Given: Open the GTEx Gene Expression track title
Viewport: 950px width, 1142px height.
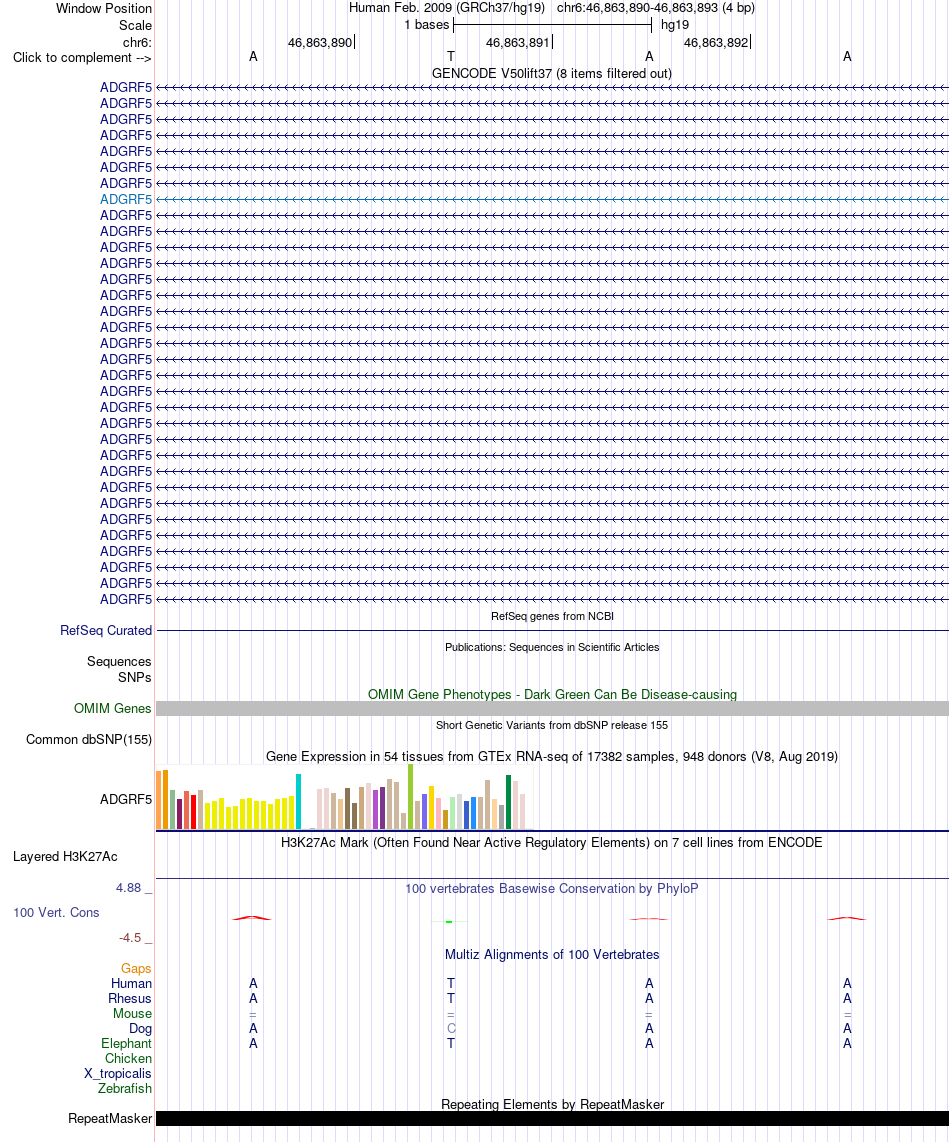Looking at the screenshot, I should (551, 757).
